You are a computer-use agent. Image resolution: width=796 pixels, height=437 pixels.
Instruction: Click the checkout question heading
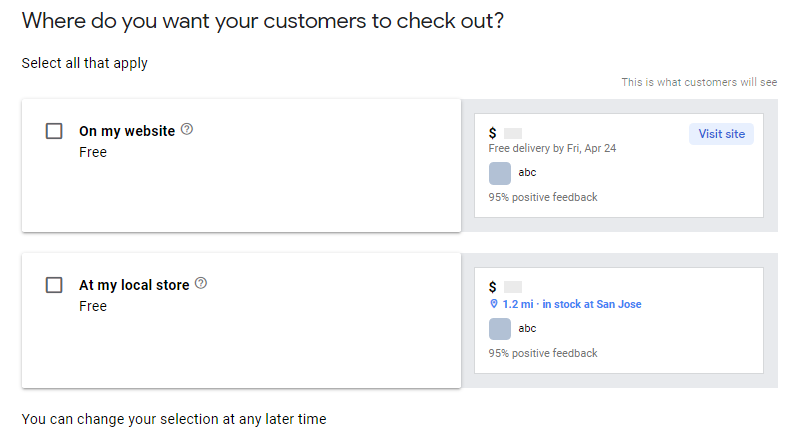coord(262,21)
